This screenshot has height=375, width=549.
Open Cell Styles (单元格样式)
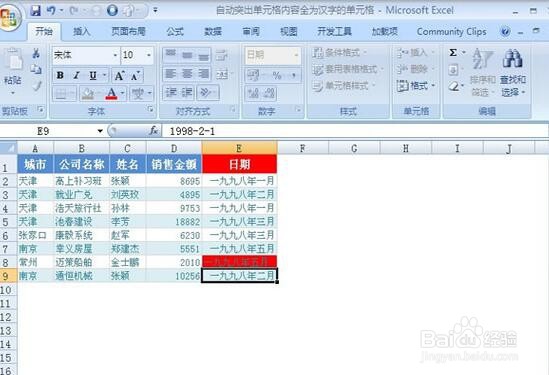344,85
